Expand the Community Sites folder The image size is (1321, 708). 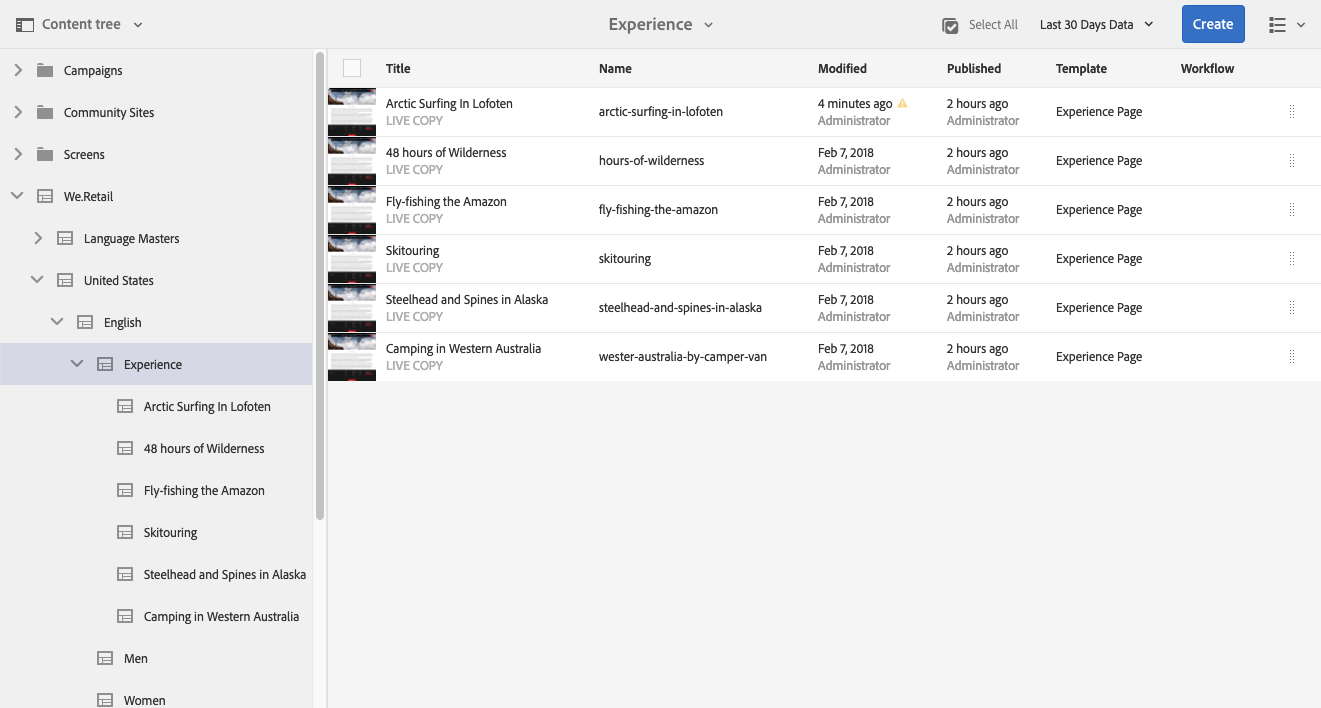click(x=18, y=112)
